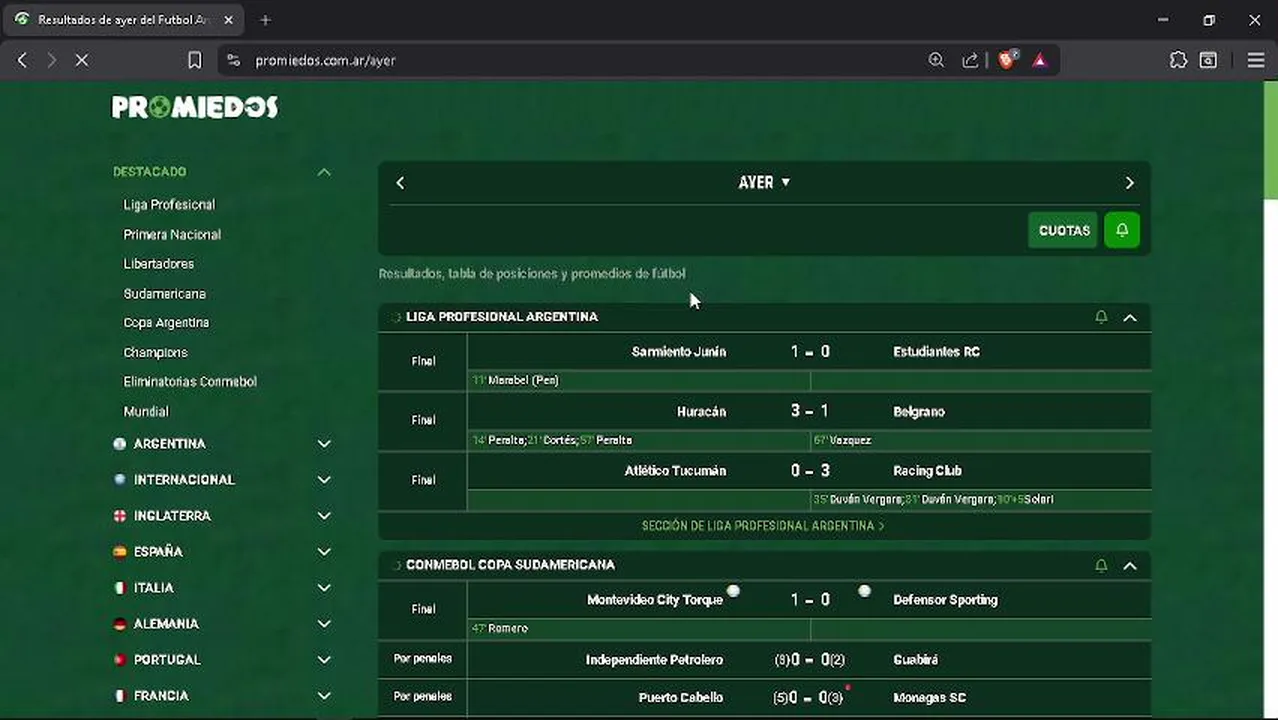Open Libertadores in sidebar
Image resolution: width=1278 pixels, height=720 pixels.
(x=159, y=264)
